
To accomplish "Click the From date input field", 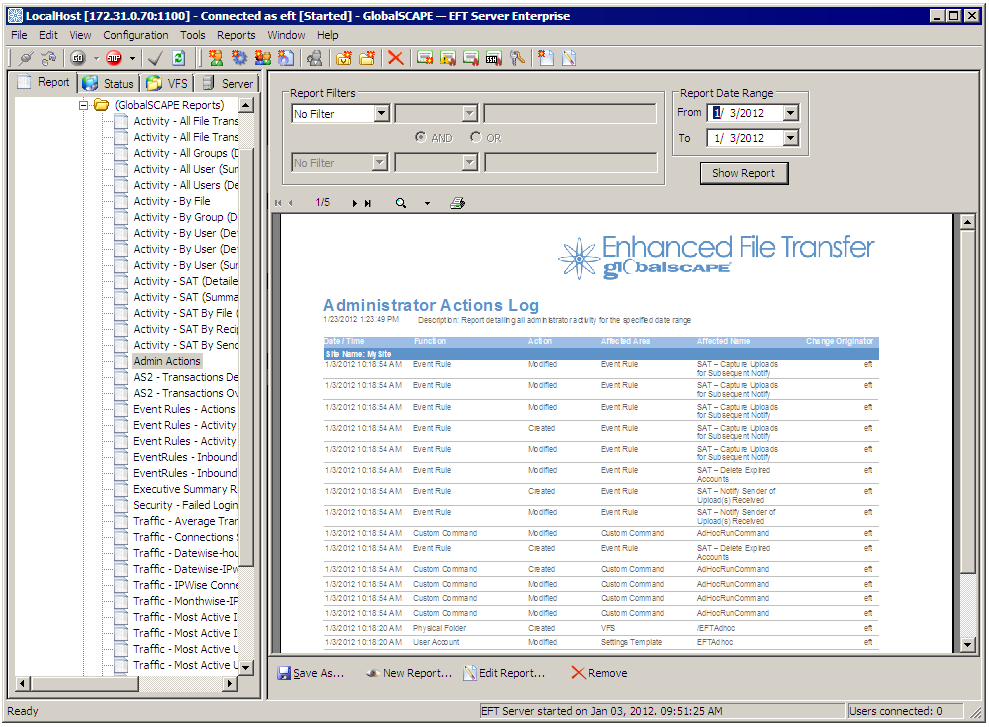I will click(745, 113).
